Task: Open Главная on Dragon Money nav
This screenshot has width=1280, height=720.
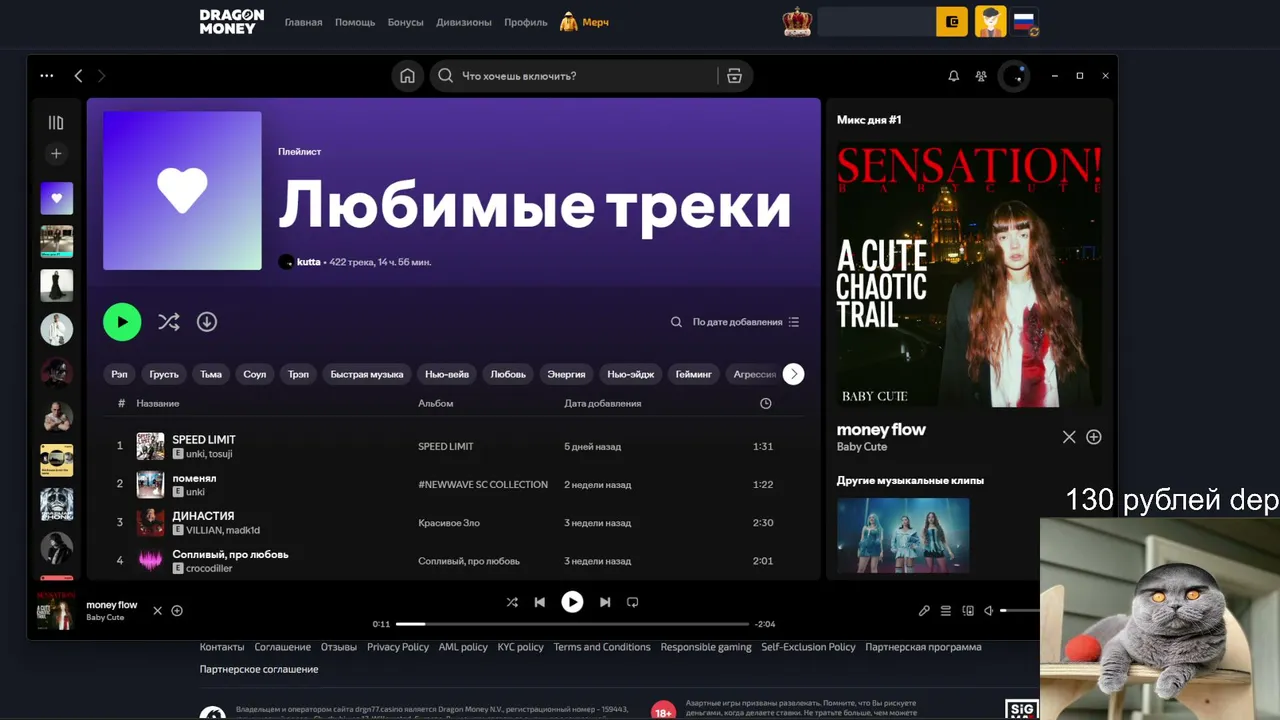Action: (x=303, y=22)
